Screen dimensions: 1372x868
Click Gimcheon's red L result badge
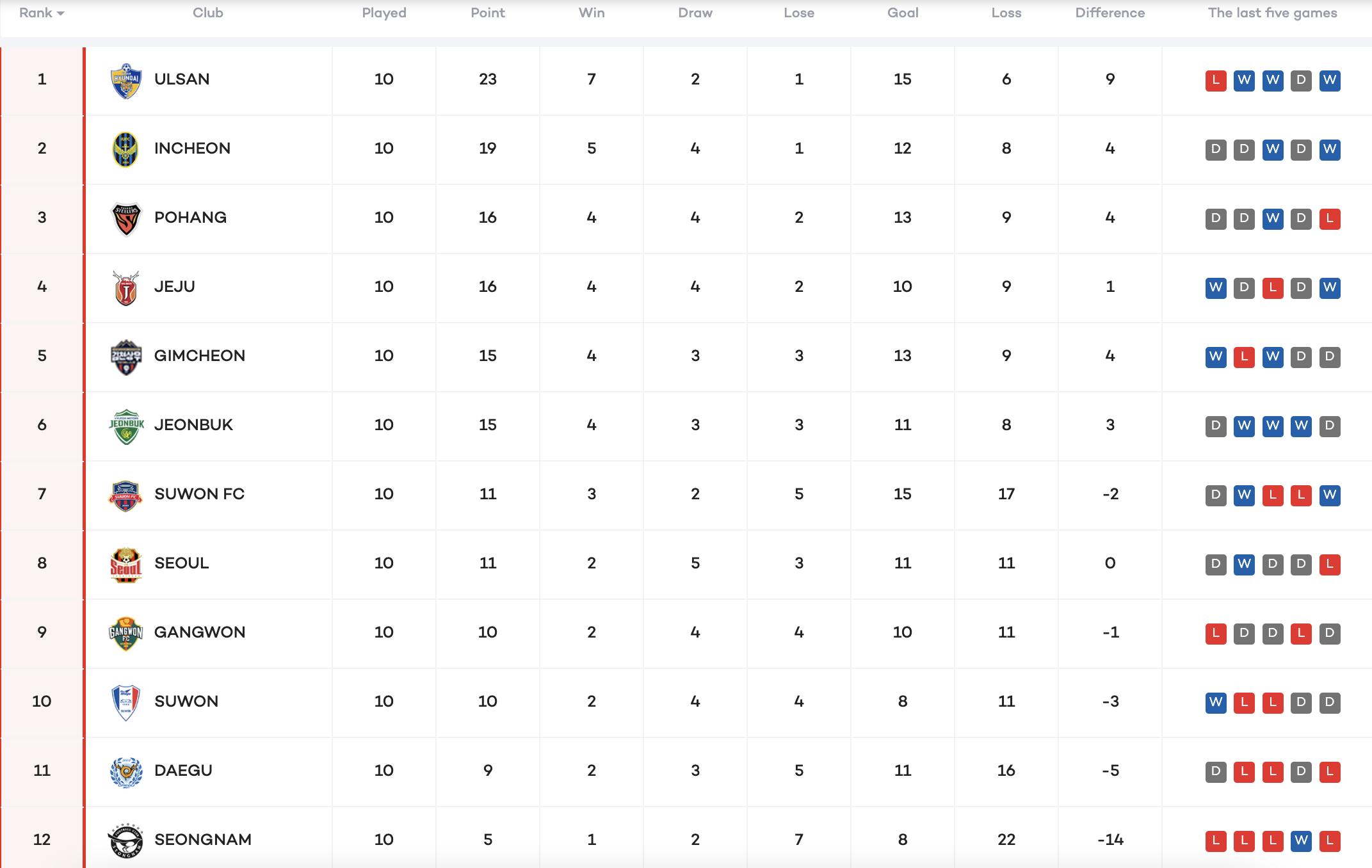click(1244, 357)
